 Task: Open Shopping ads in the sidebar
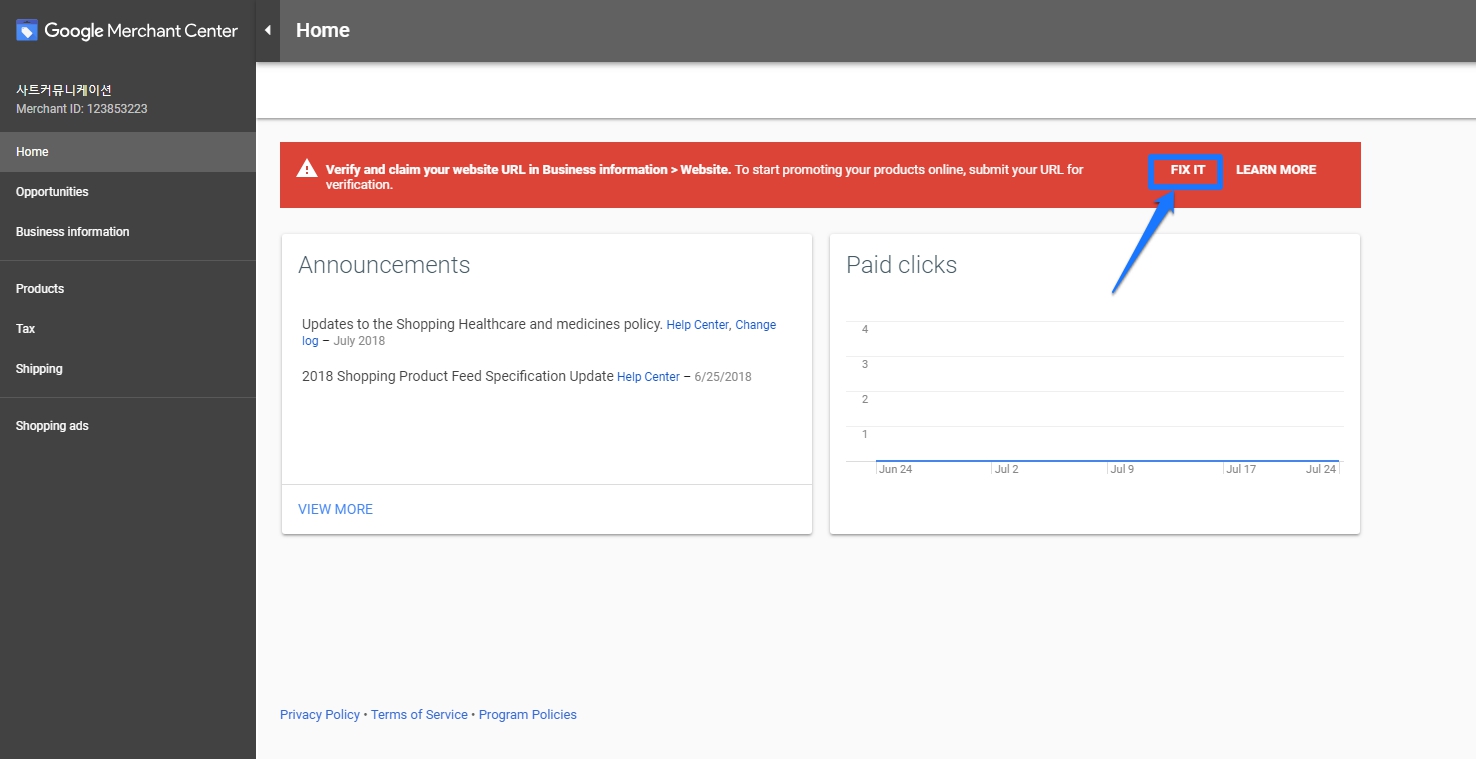[x=128, y=426]
